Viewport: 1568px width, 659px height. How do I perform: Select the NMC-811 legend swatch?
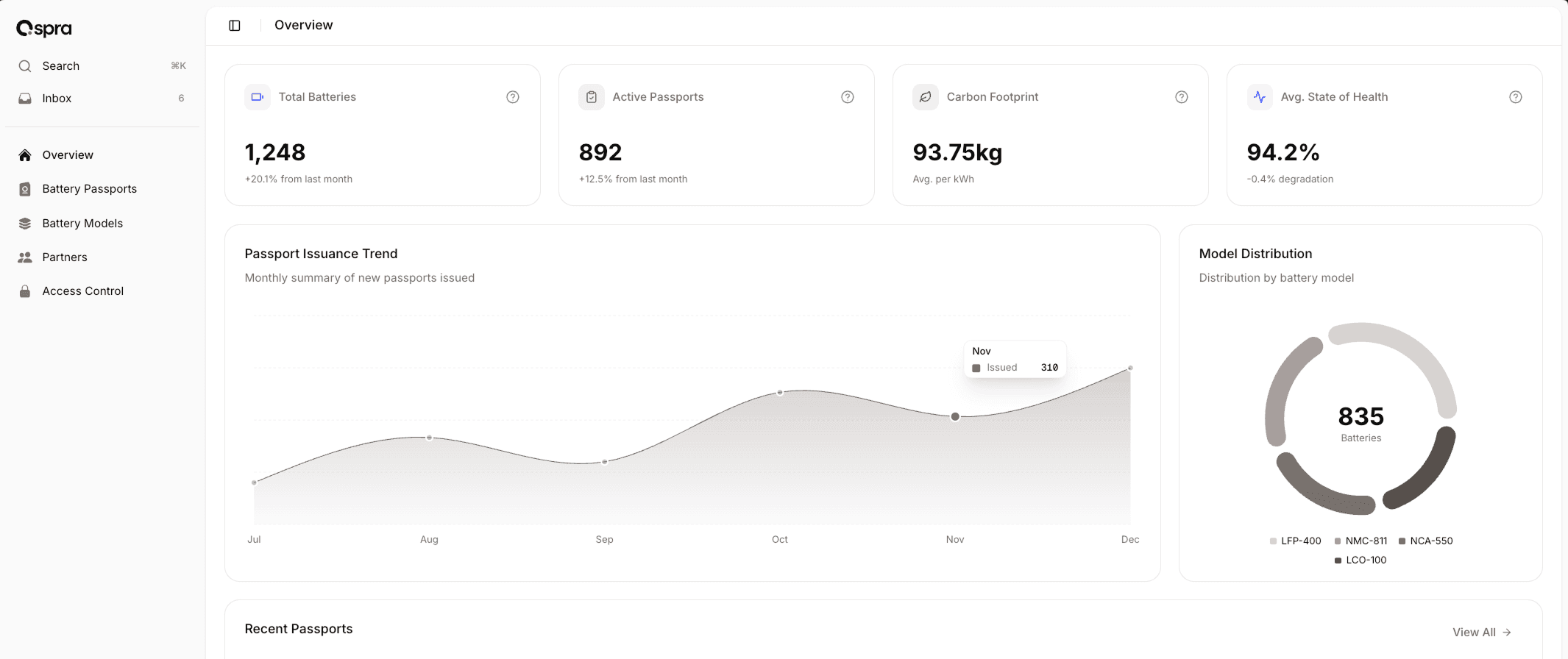1338,541
